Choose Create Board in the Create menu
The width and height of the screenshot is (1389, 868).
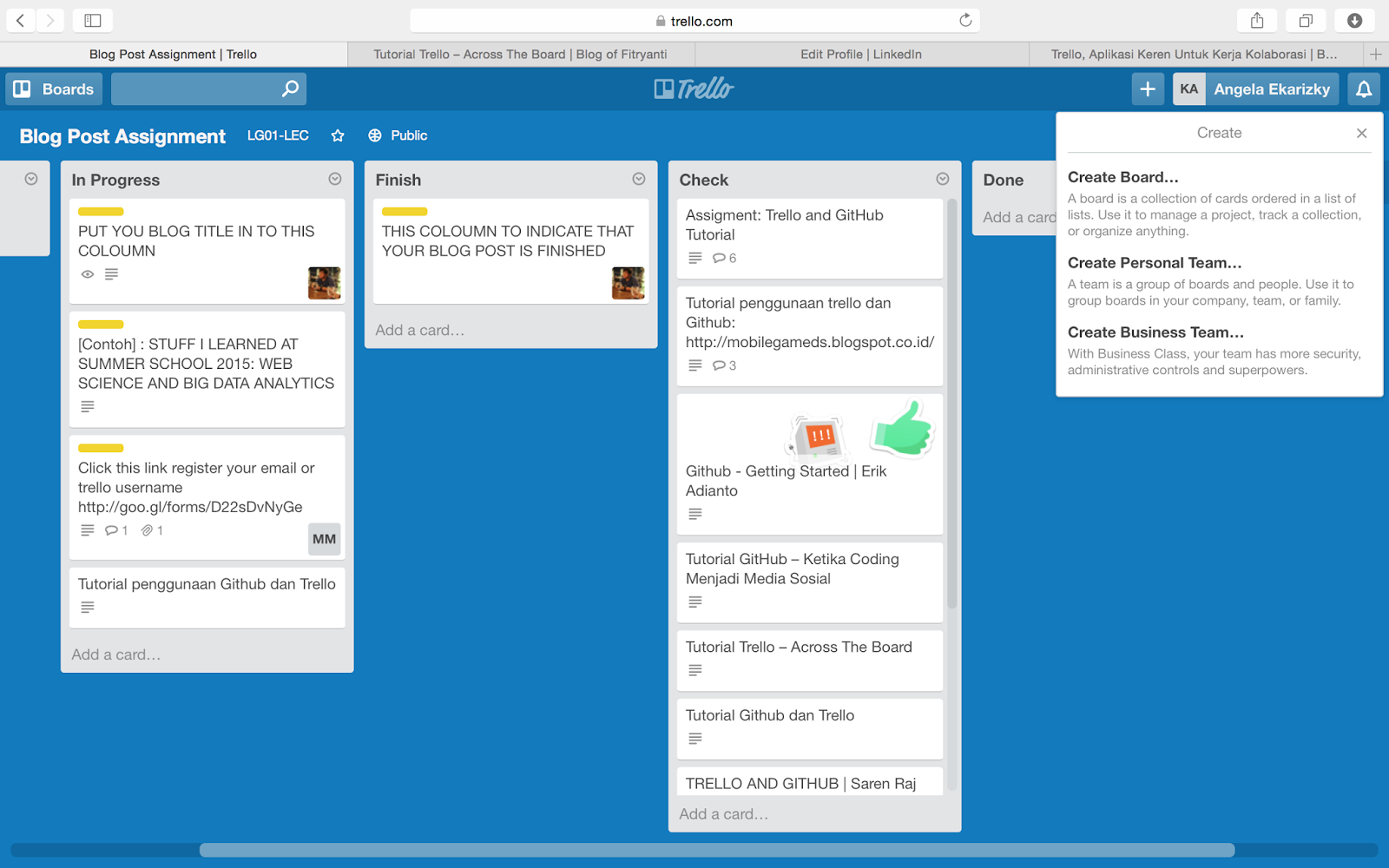point(1123,177)
